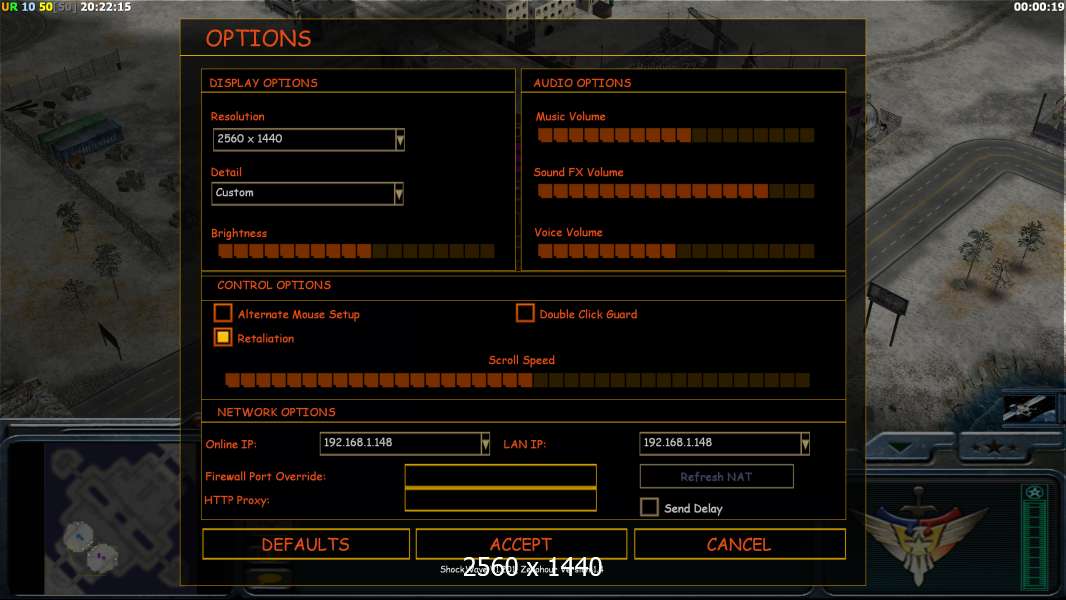
Task: Open the Detail dropdown arrow
Action: 399,194
